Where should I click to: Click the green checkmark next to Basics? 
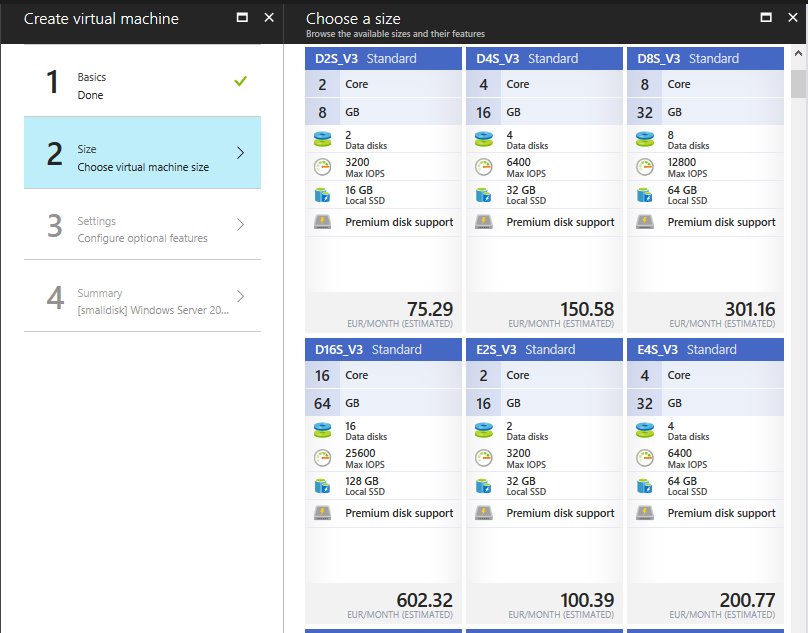point(241,81)
